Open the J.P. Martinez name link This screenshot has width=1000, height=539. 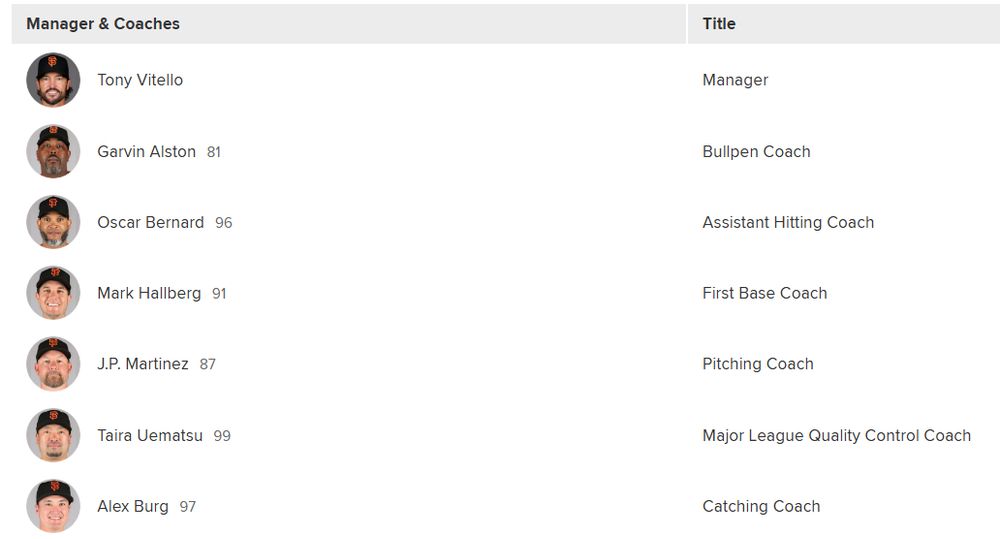coord(143,364)
